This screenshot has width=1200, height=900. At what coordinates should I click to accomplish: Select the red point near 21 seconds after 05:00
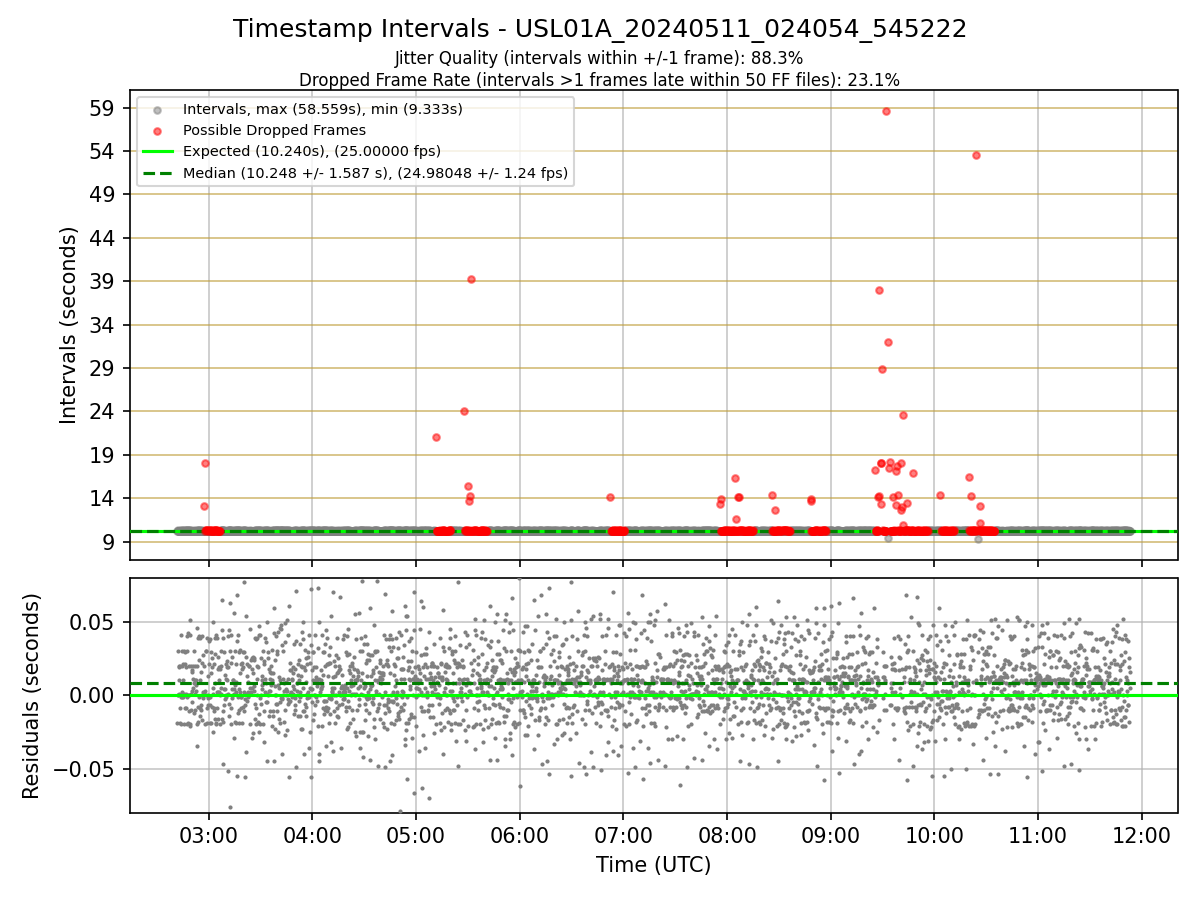(x=436, y=437)
